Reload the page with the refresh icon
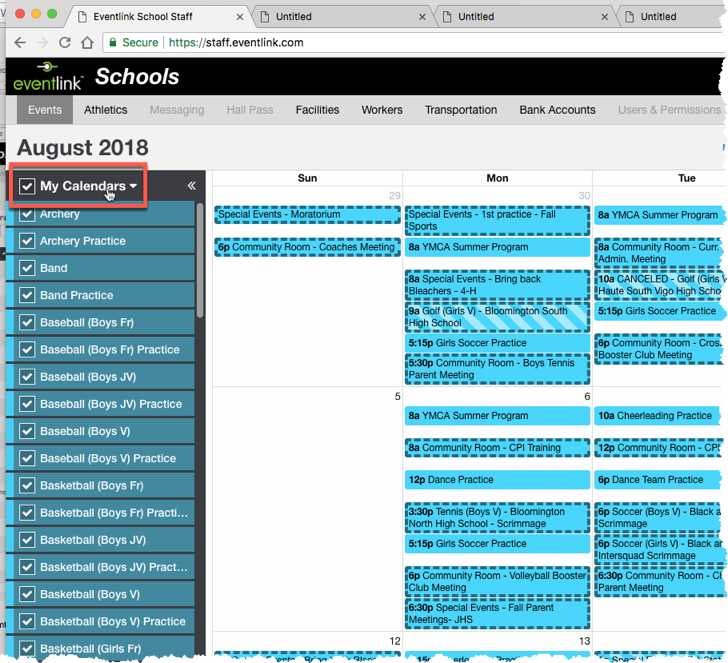Screen dimensions: 728x663 [65, 43]
